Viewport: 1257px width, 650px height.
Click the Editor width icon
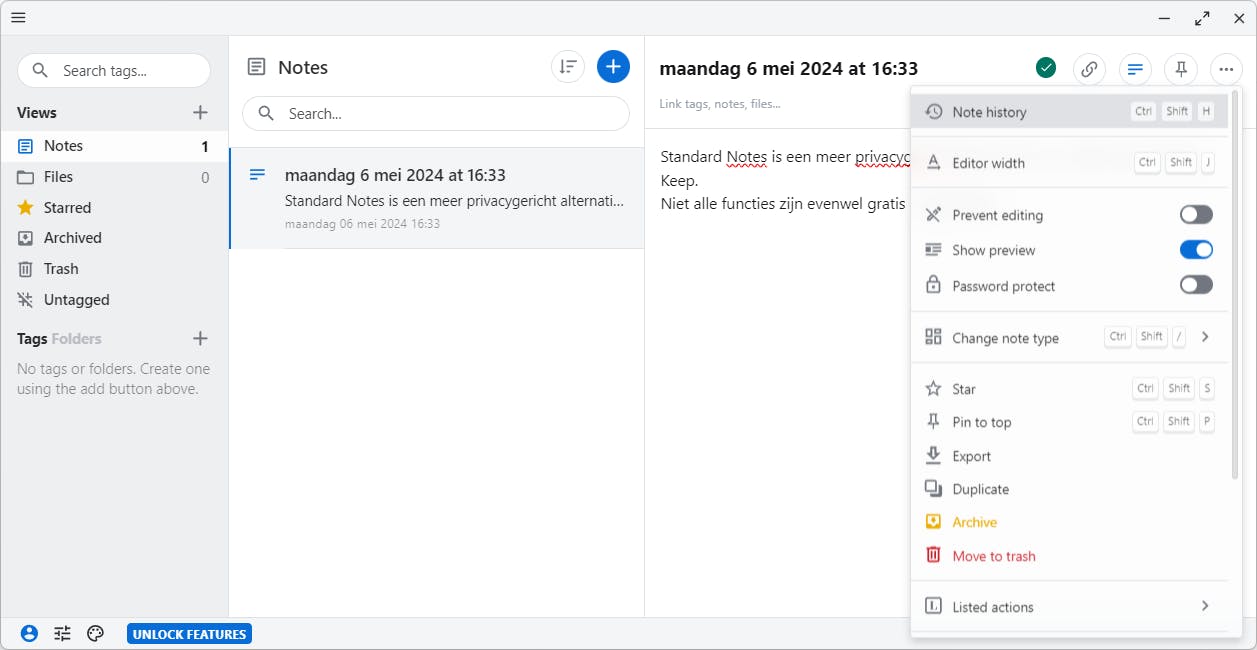pyautogui.click(x=933, y=162)
